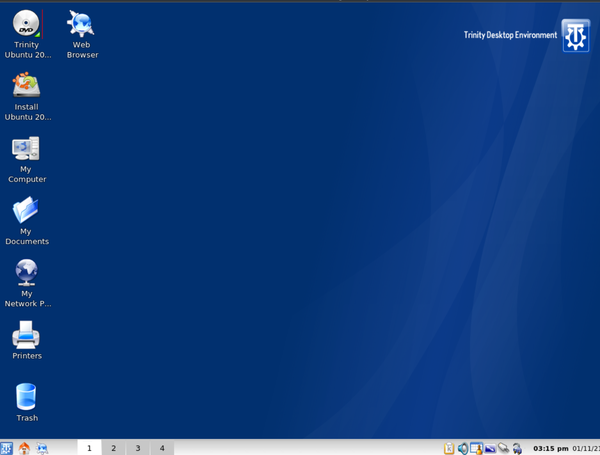Click the volume speaker tray icon
The width and height of the screenshot is (600, 455).
tap(463, 448)
